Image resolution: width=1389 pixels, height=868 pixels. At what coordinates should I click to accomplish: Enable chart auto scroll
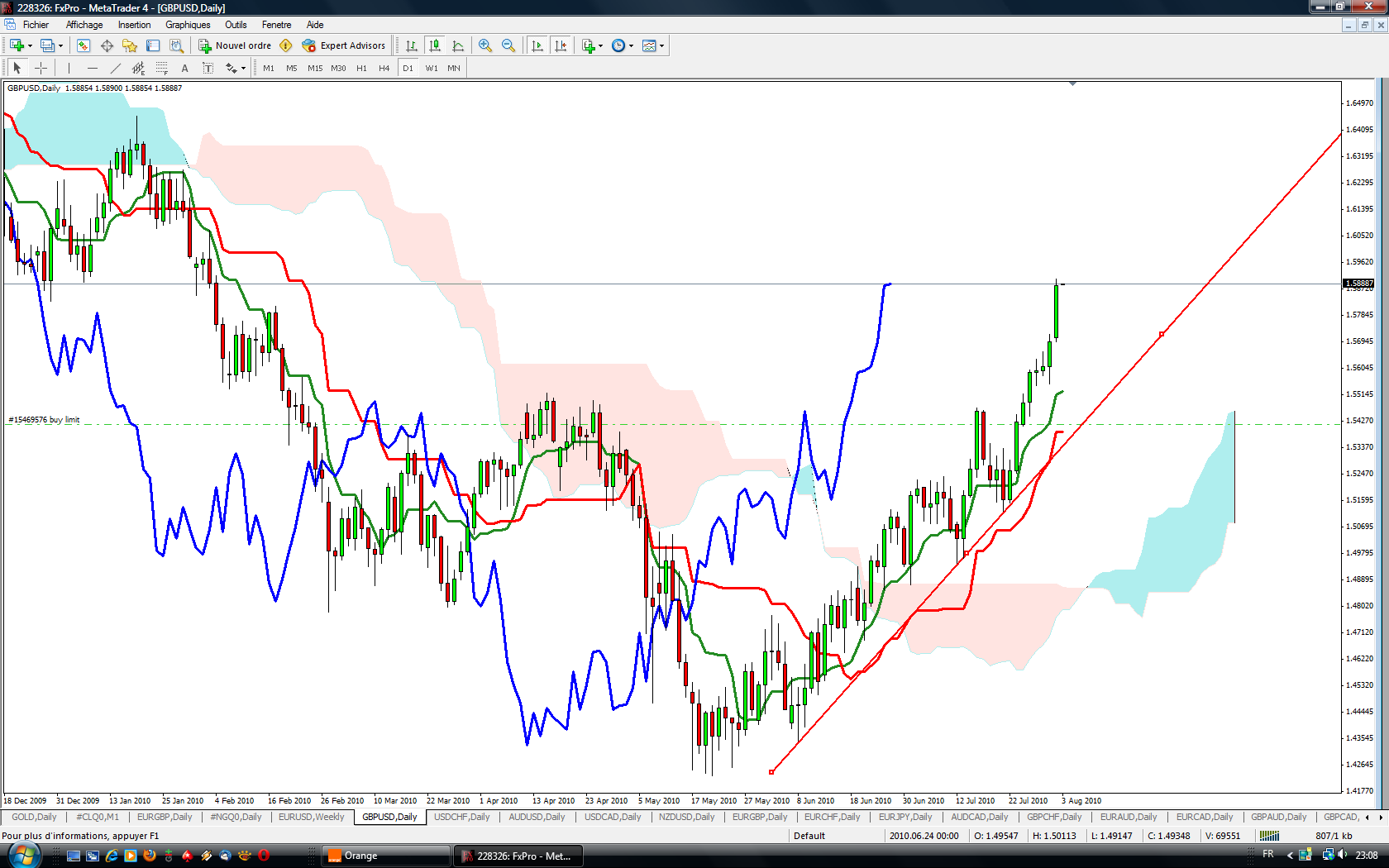pos(537,45)
